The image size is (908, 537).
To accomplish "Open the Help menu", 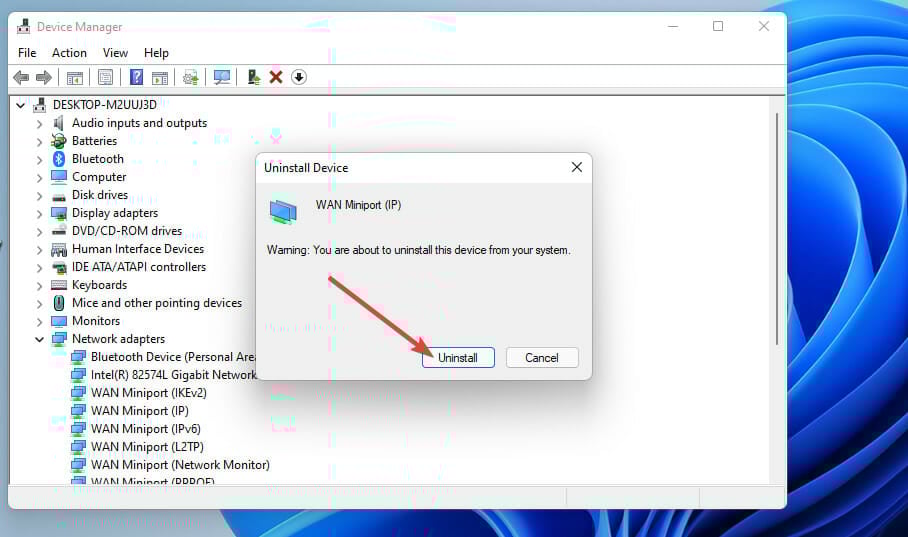I will pyautogui.click(x=156, y=53).
